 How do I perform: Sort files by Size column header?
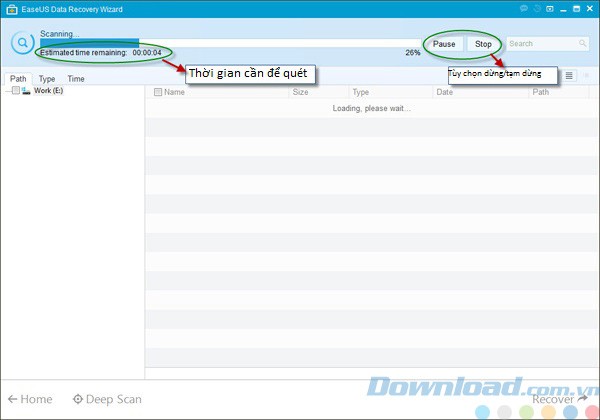coord(300,92)
